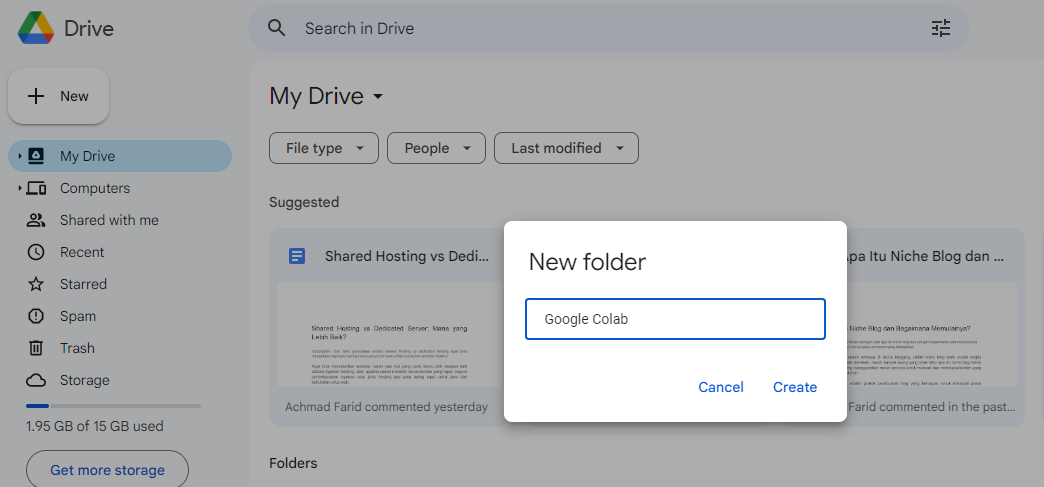Click the Computers devices icon
The width and height of the screenshot is (1044, 487).
click(x=36, y=189)
